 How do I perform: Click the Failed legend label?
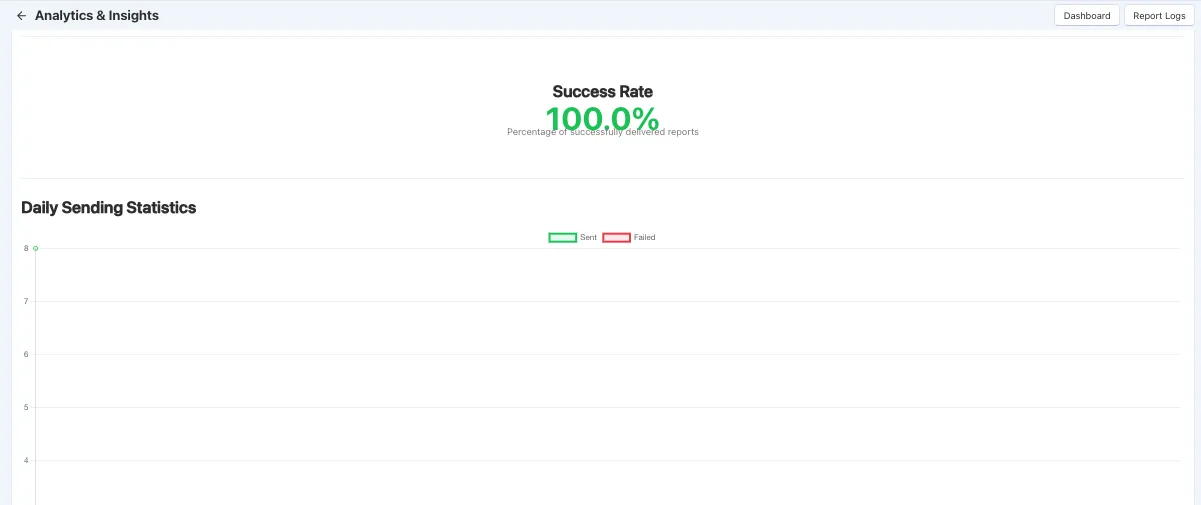click(645, 237)
